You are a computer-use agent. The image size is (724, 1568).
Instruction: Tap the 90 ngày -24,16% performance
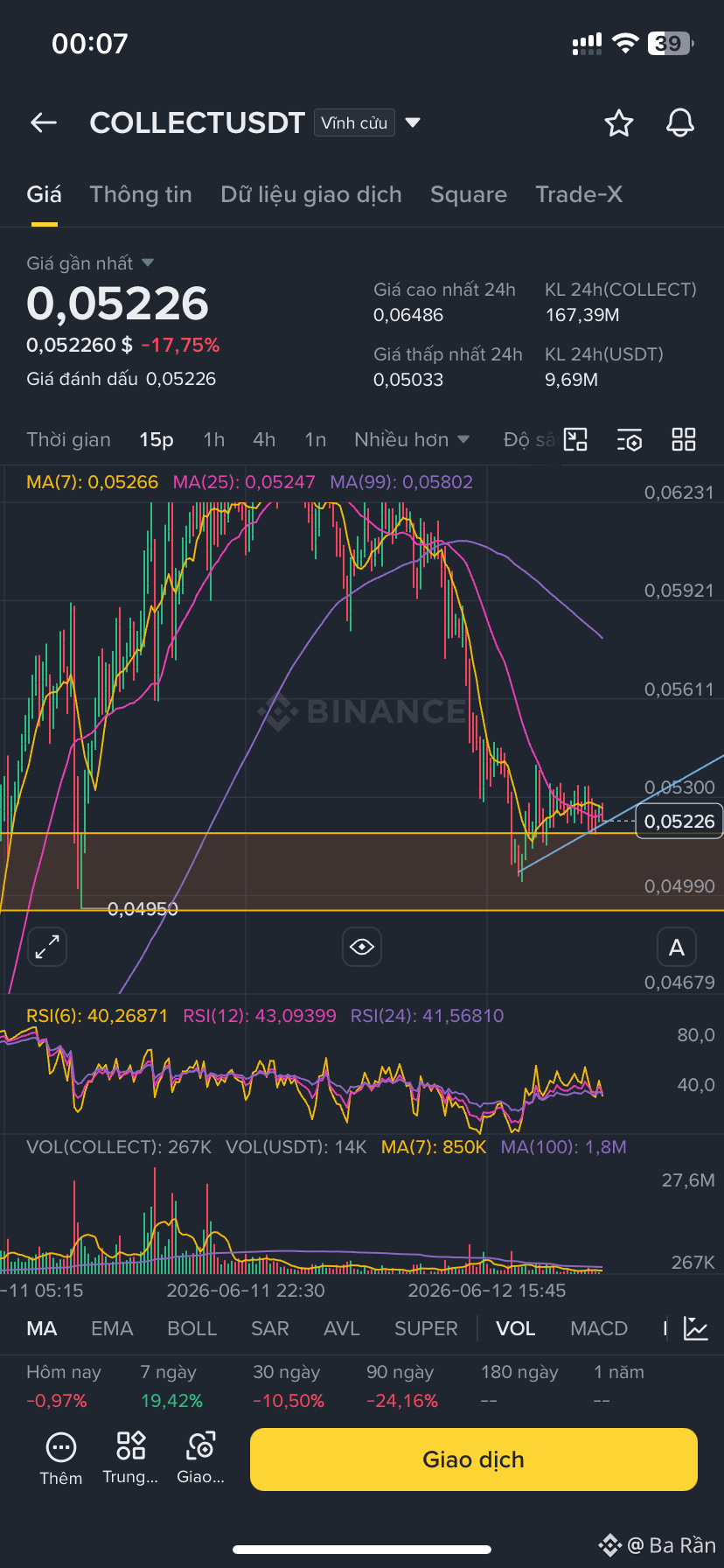coord(402,1386)
